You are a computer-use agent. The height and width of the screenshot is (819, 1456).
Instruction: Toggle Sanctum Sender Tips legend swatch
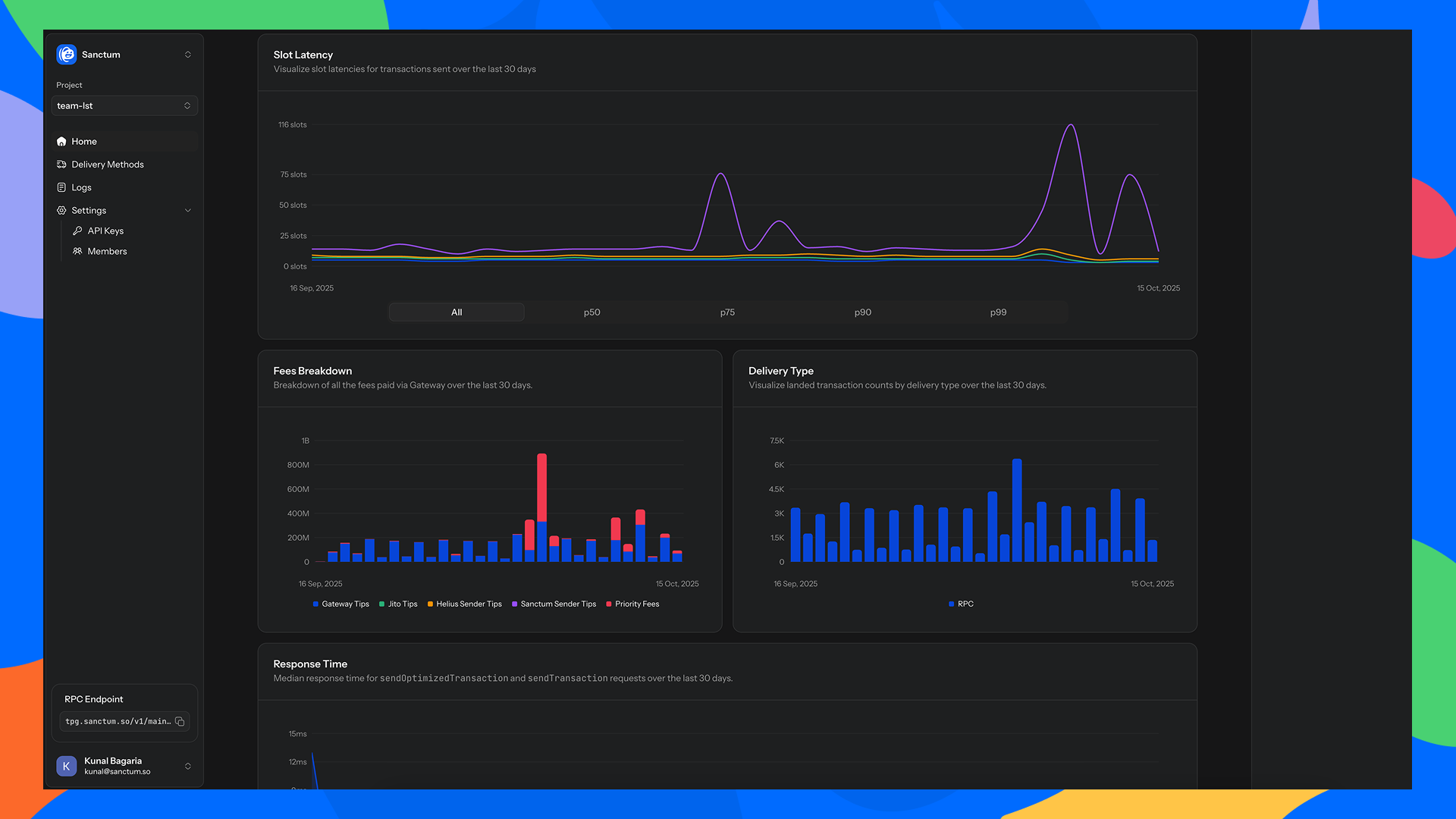515,604
